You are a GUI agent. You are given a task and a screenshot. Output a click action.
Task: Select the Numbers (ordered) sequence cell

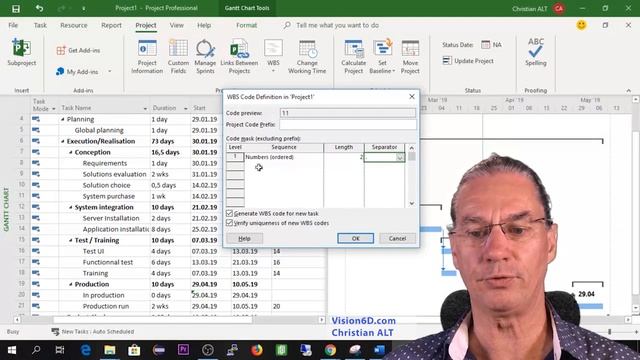[284, 157]
